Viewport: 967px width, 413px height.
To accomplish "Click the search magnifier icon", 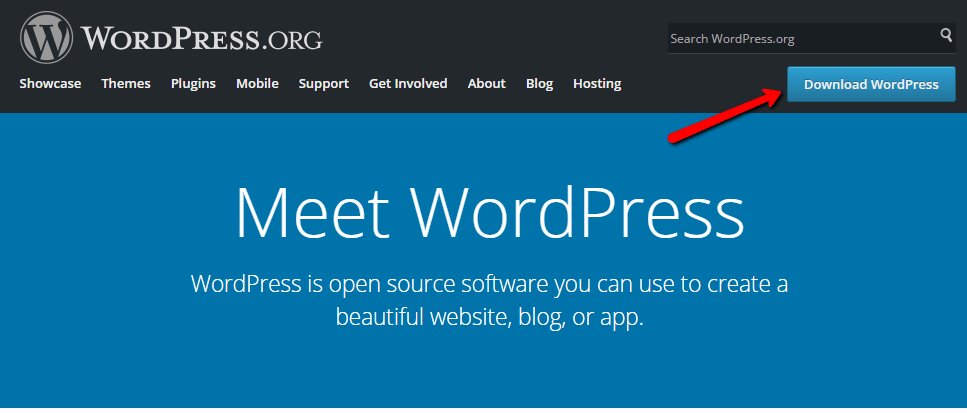I will pos(946,37).
